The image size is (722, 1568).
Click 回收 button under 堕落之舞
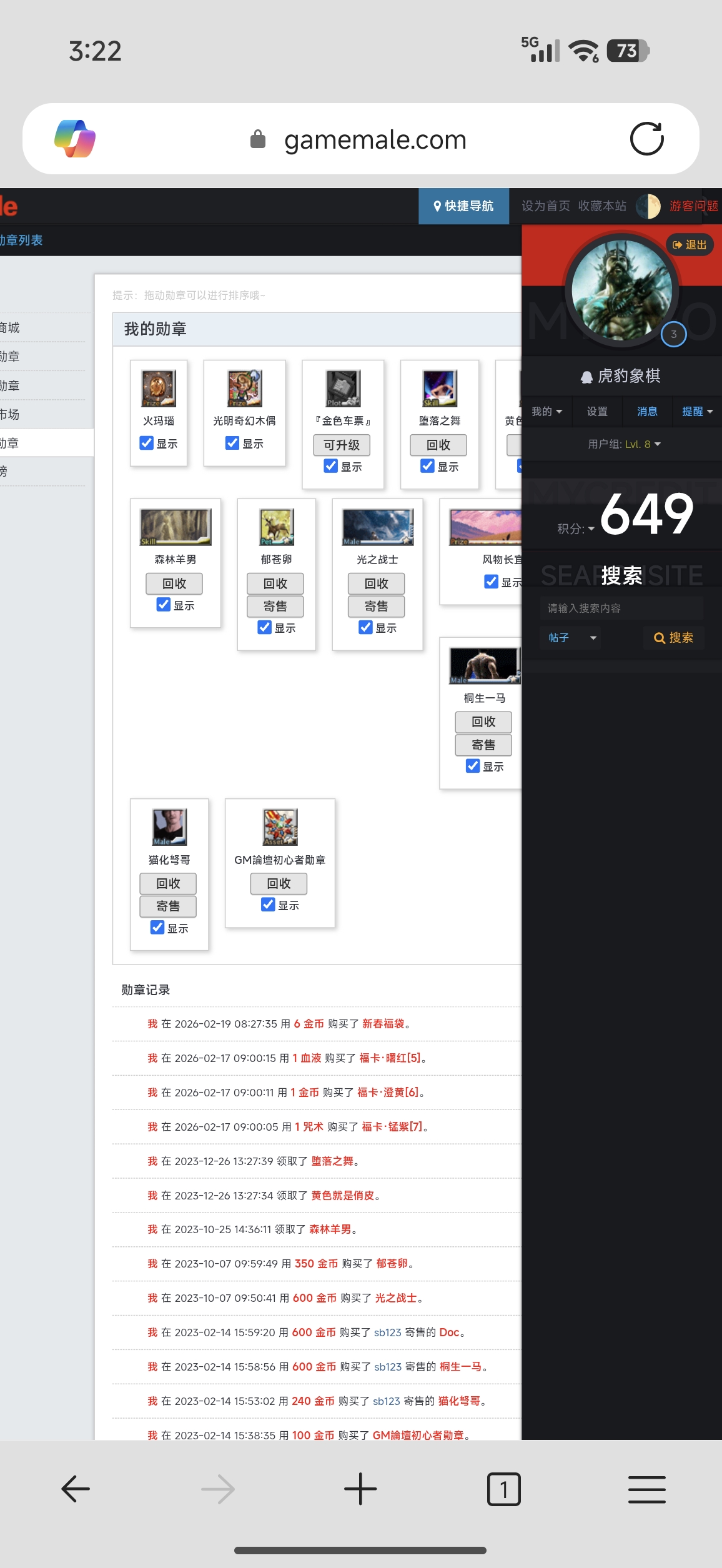click(438, 445)
